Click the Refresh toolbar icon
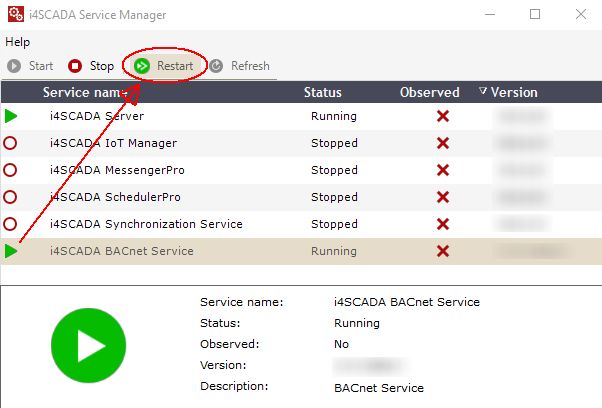Viewport: 602px width, 408px height. (216, 66)
